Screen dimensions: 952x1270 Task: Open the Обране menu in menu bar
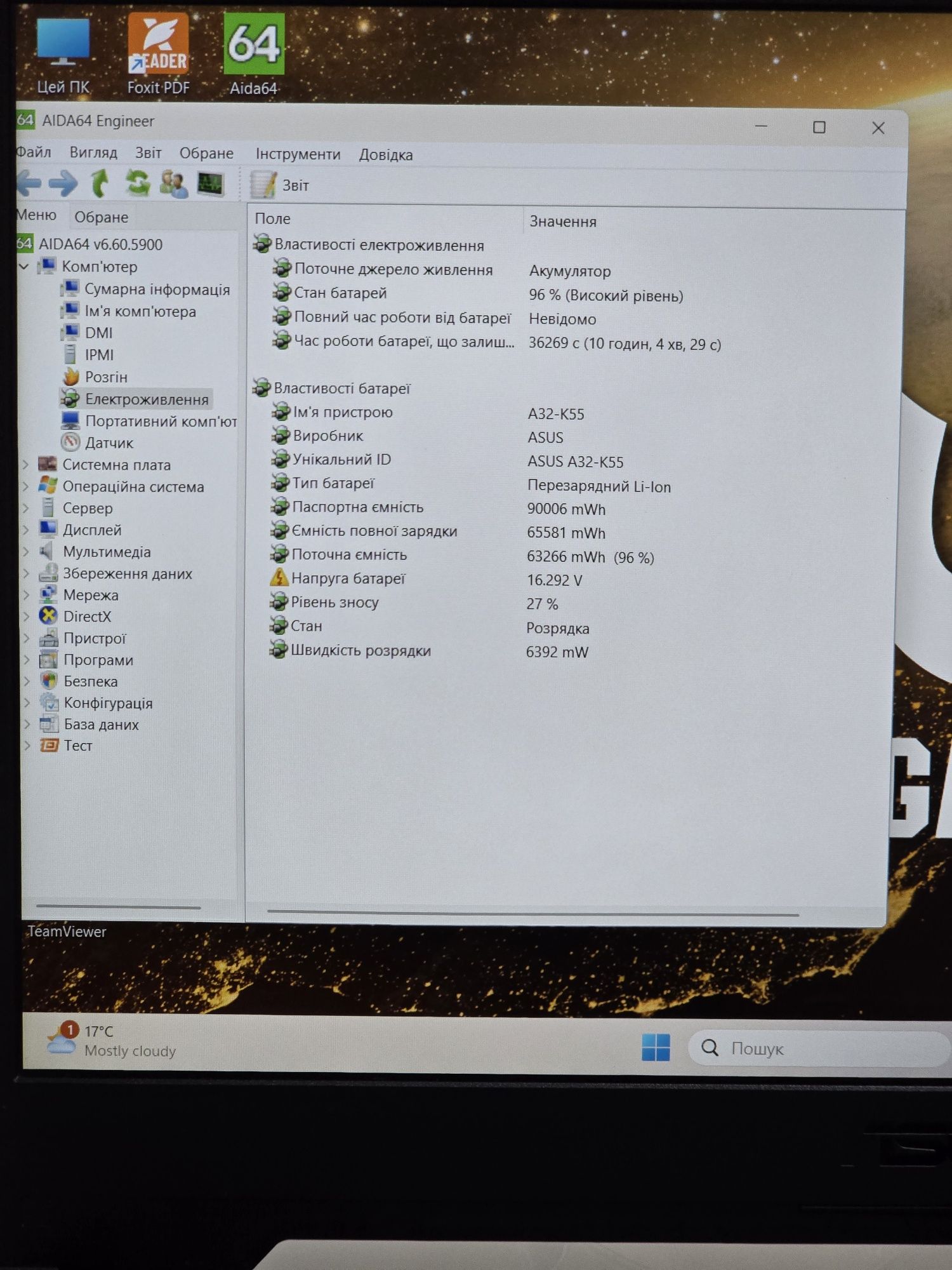206,154
